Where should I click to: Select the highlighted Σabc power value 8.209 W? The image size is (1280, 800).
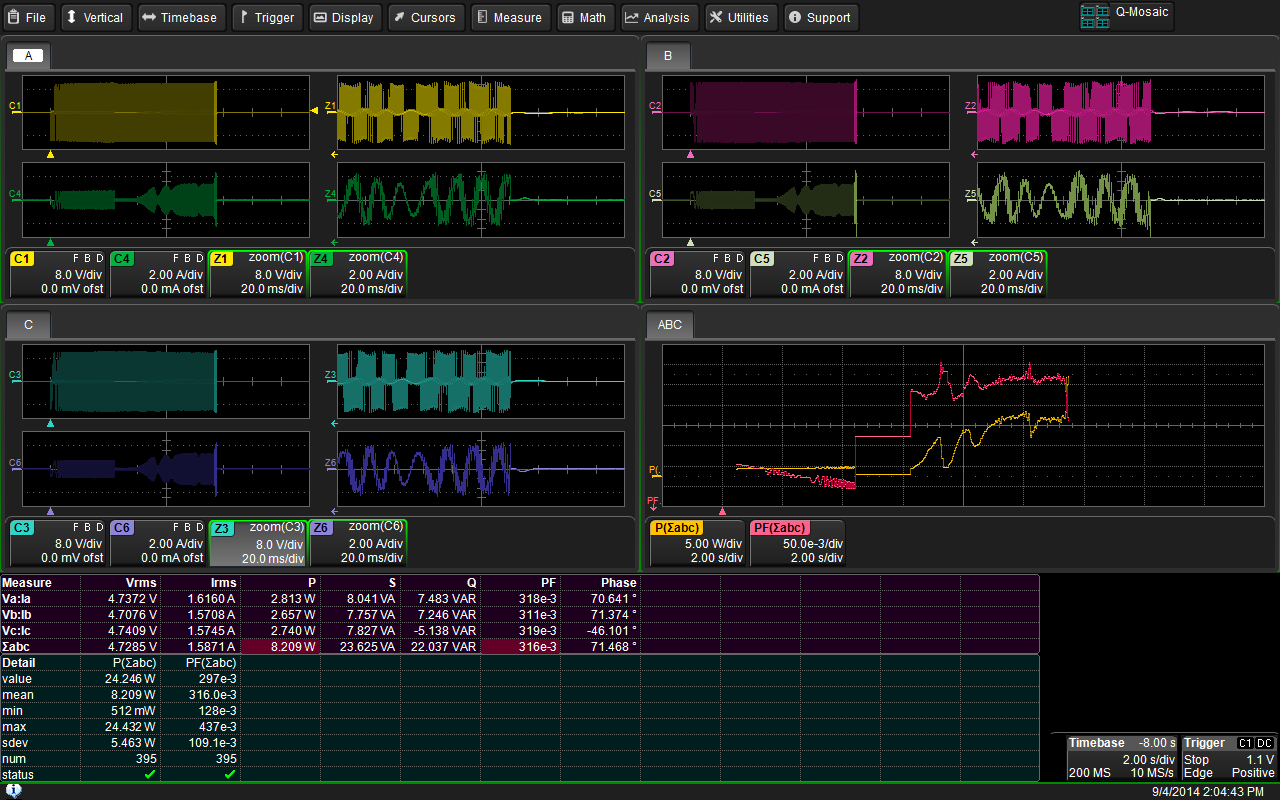[280, 646]
